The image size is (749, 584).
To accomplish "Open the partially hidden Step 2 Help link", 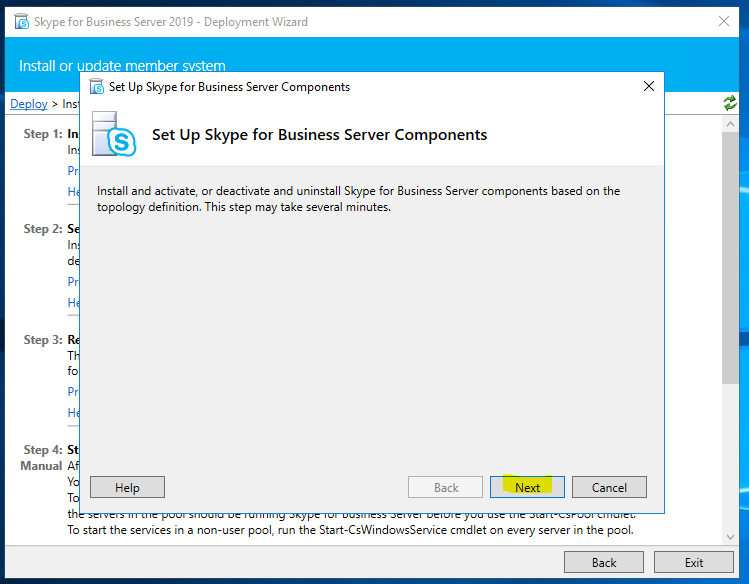I will [x=73, y=302].
